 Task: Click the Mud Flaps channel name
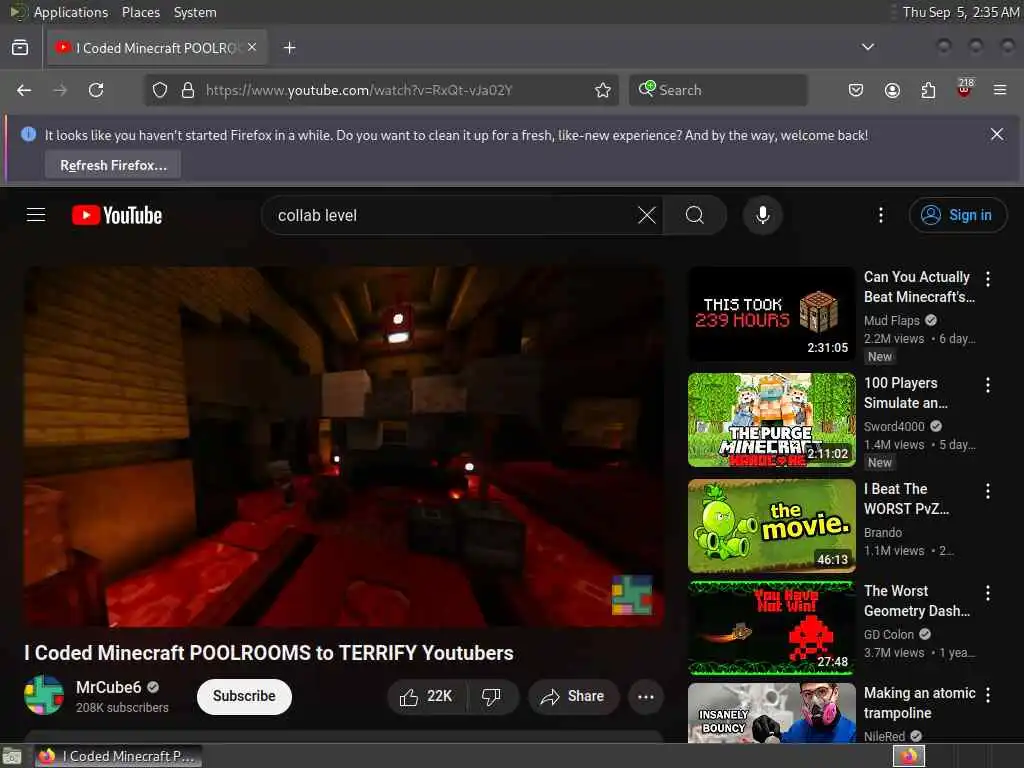(891, 321)
